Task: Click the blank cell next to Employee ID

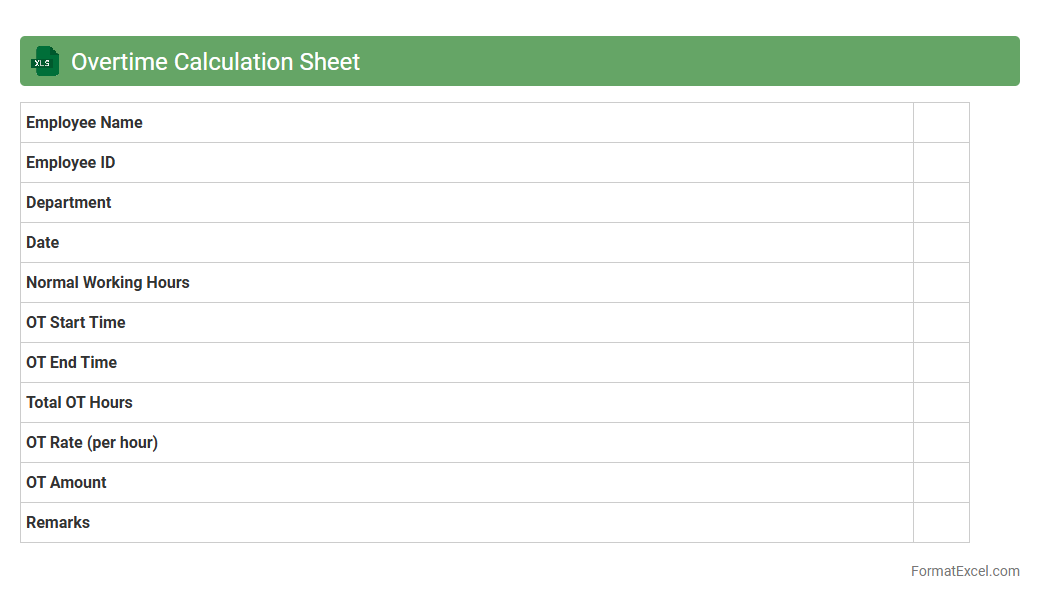Action: click(x=941, y=163)
